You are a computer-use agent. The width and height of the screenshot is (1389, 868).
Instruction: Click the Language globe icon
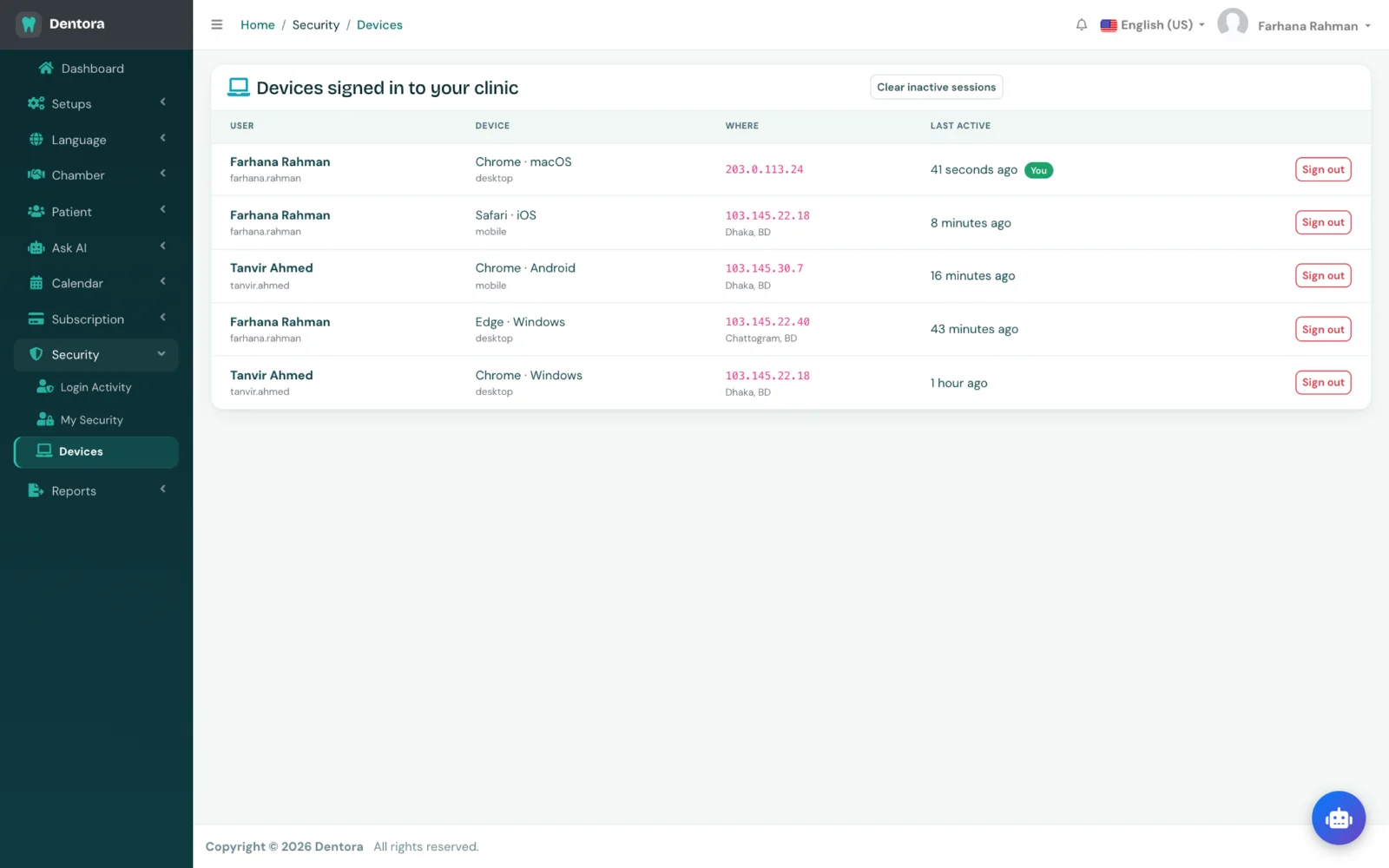click(x=36, y=139)
